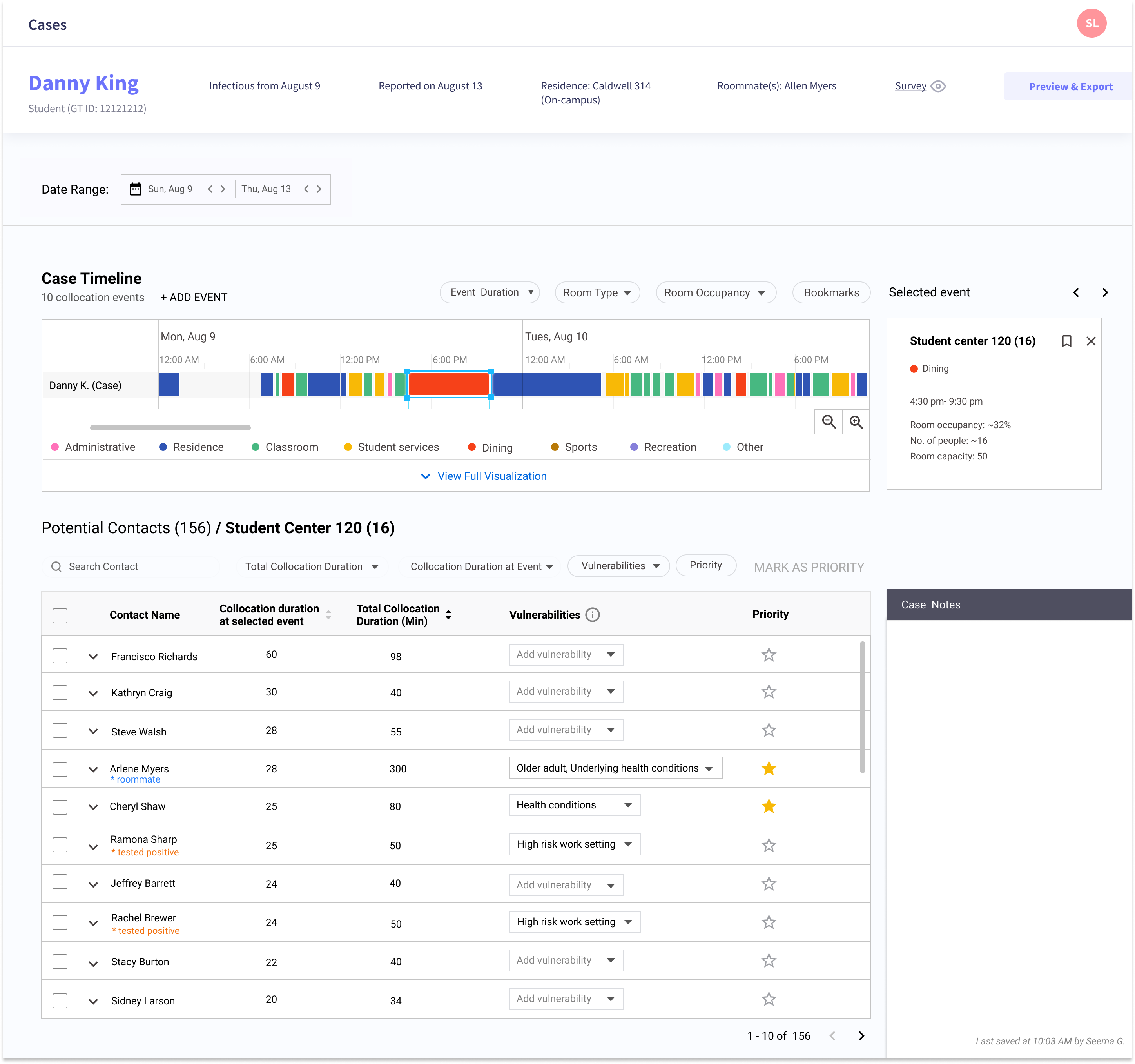This screenshot has height=1064, width=1135.
Task: Select the red Dining event block on timeline
Action: pos(449,384)
